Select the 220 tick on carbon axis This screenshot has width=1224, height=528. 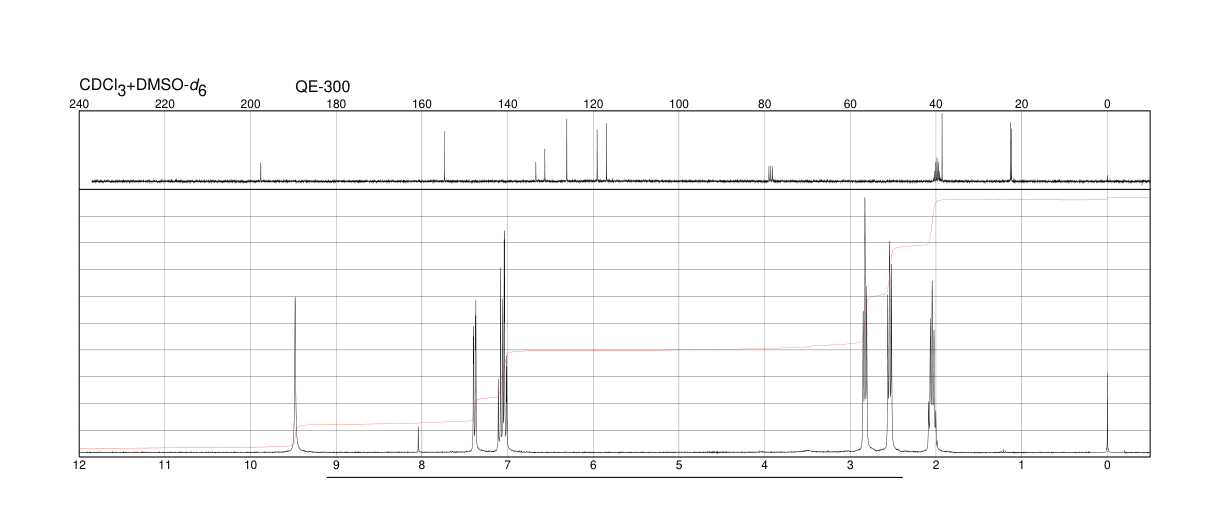(x=165, y=104)
